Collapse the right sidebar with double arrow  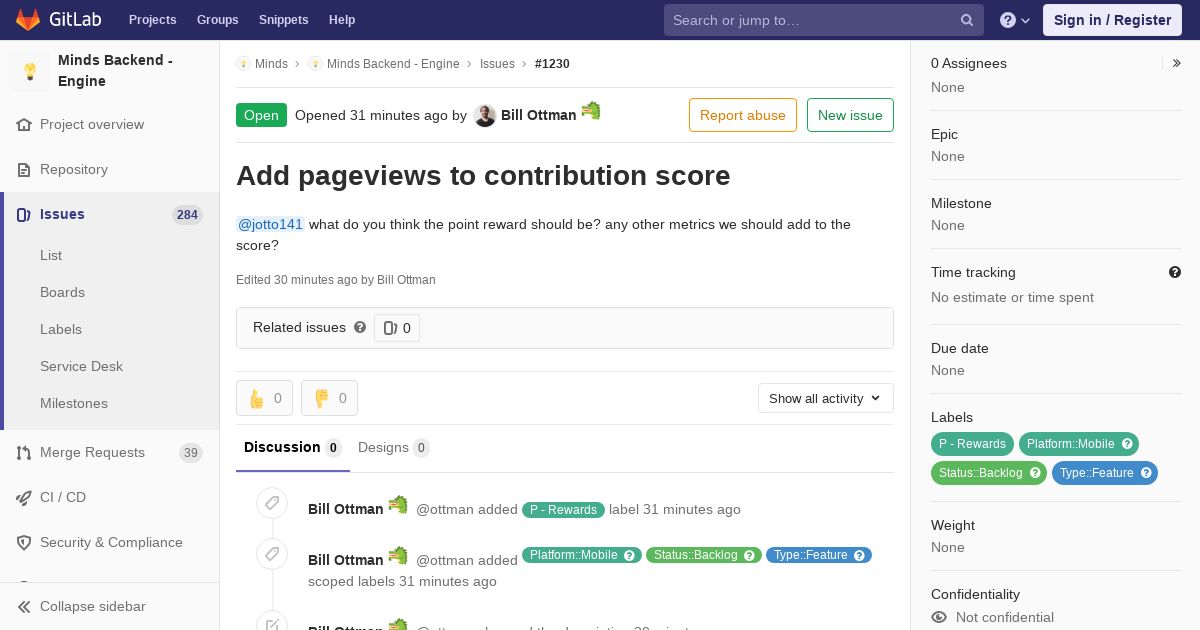pyautogui.click(x=1177, y=63)
